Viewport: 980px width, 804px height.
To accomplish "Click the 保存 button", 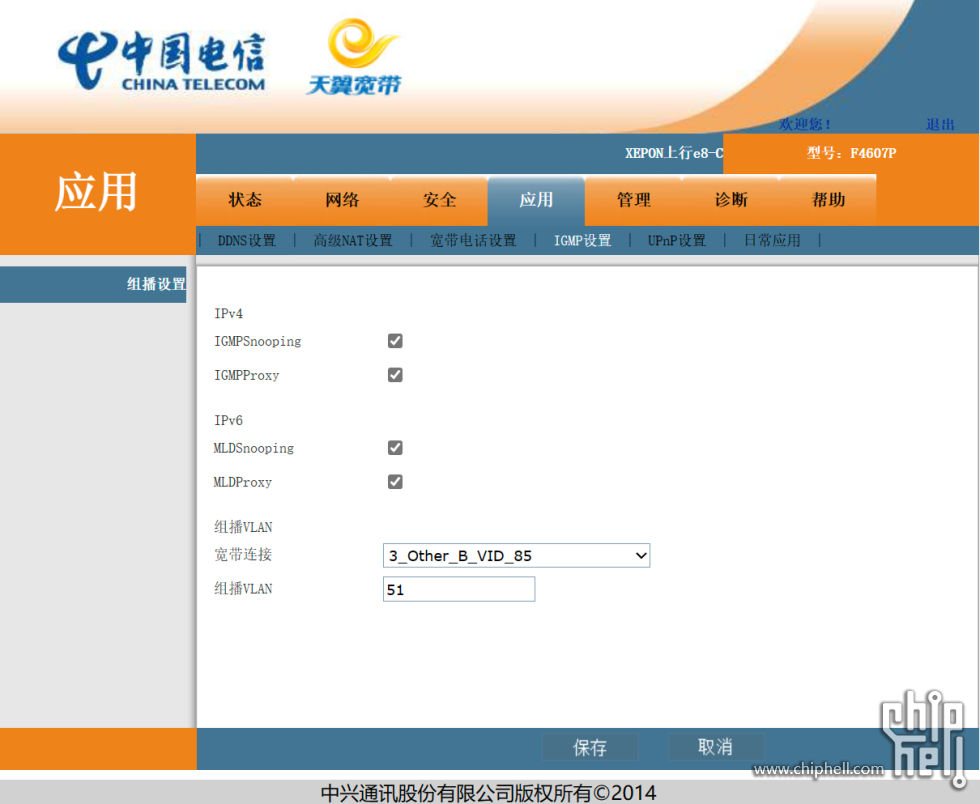I will pyautogui.click(x=590, y=747).
